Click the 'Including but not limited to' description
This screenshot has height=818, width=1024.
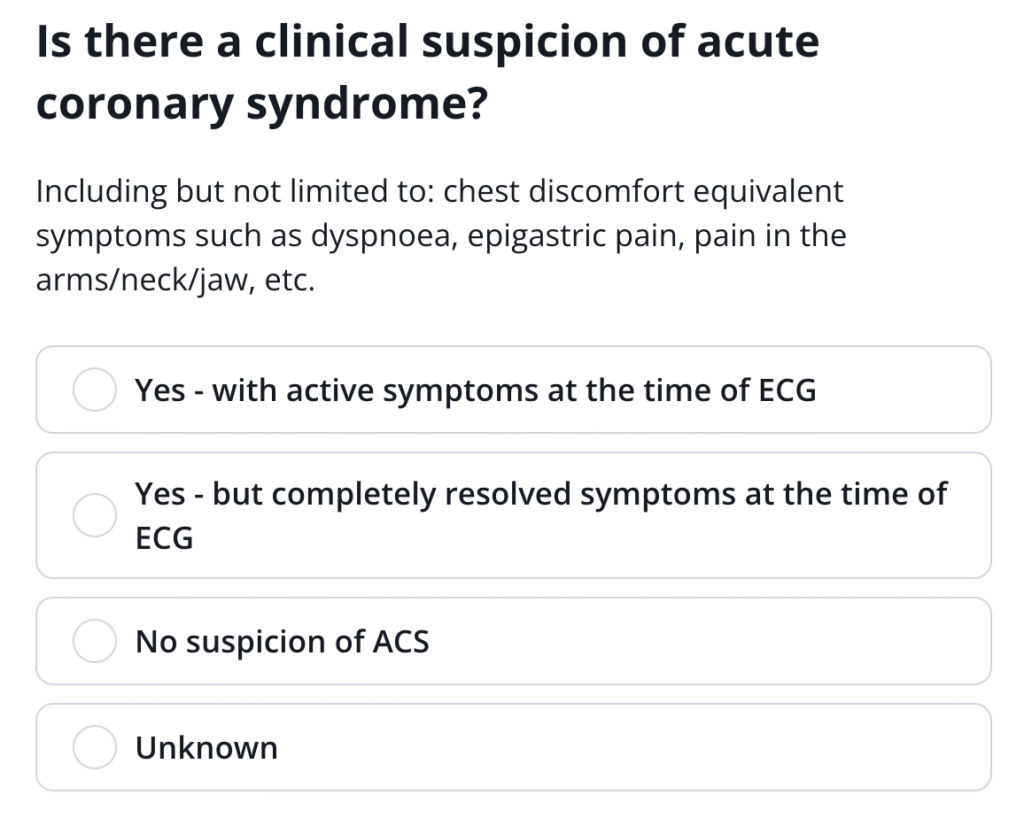point(440,236)
